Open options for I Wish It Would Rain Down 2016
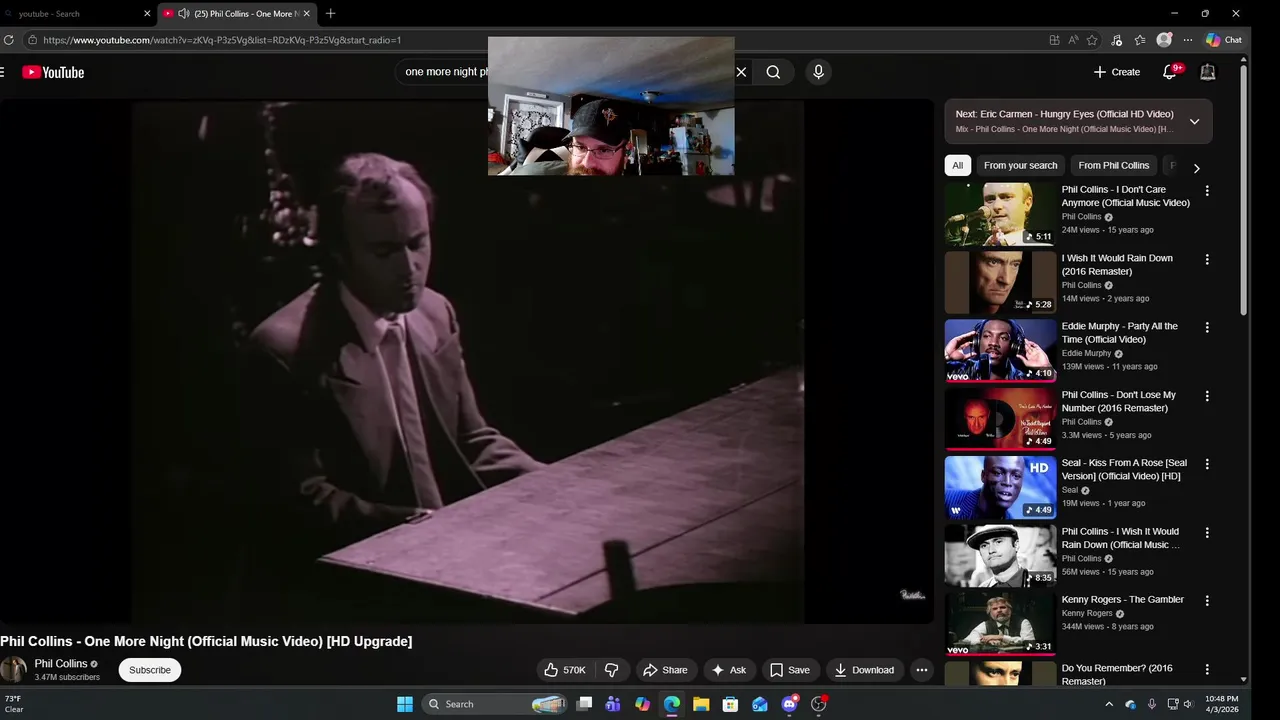 pyautogui.click(x=1207, y=259)
